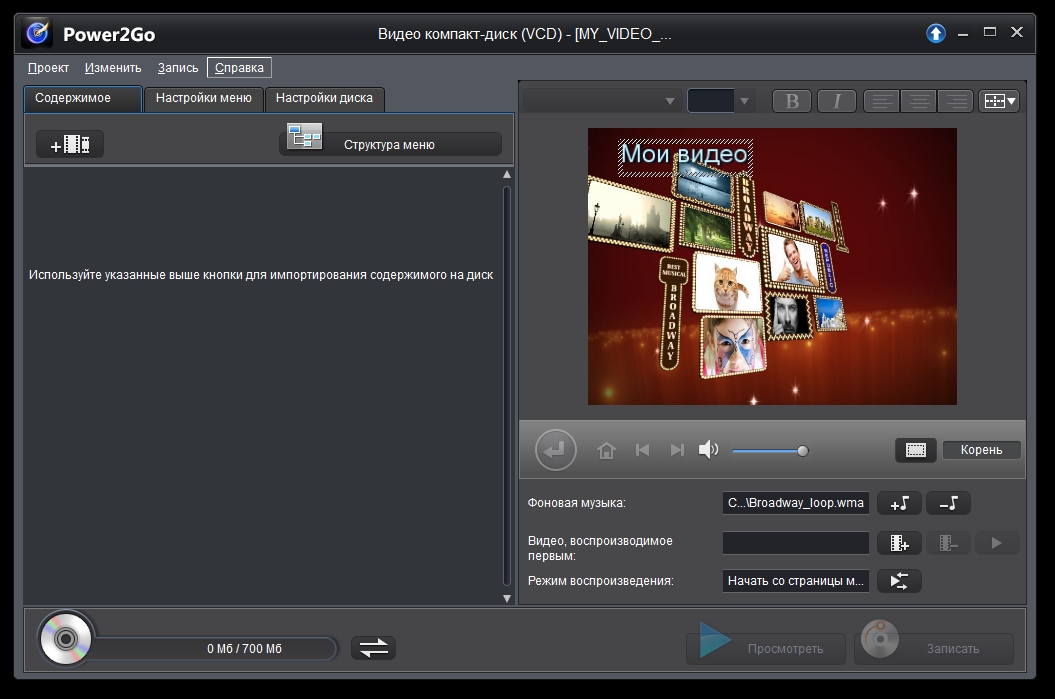
Task: Open the Проект menu
Action: 48,68
